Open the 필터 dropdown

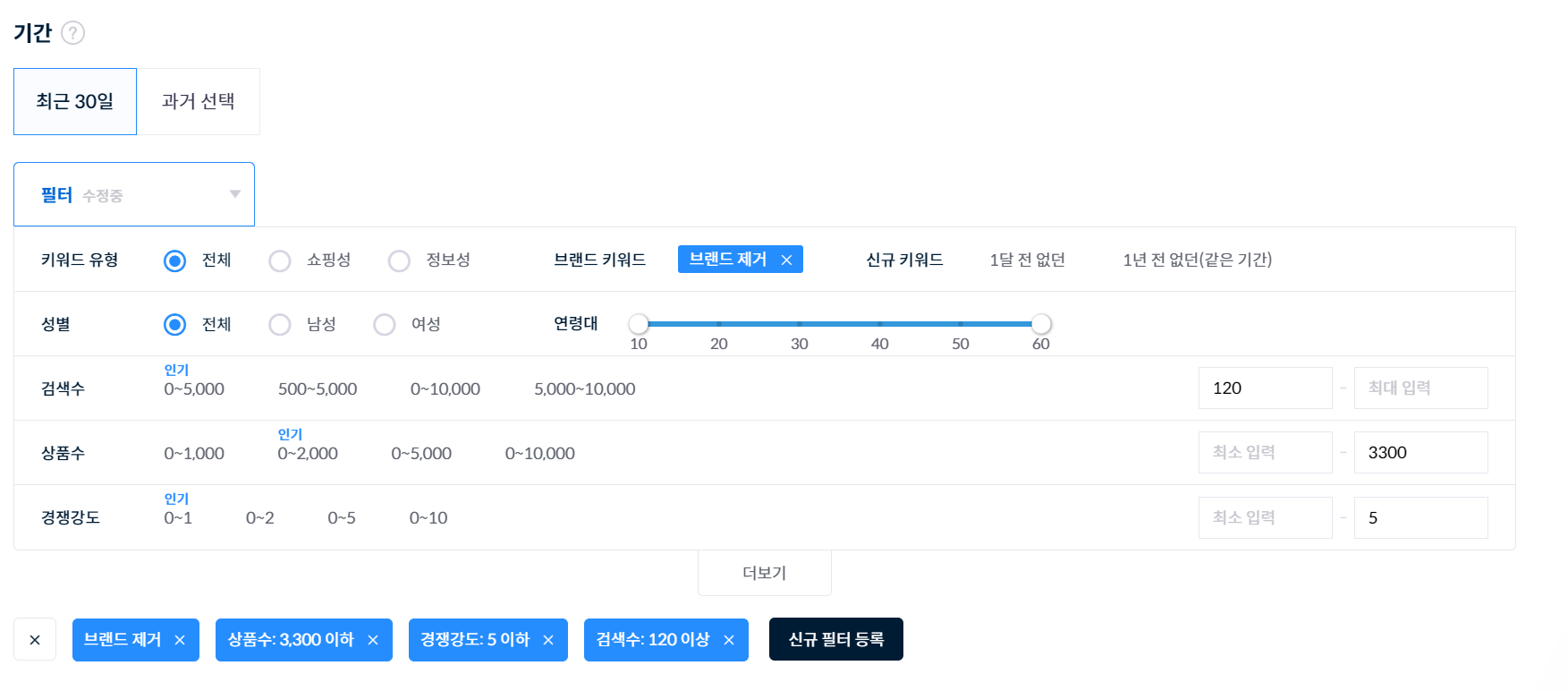(x=134, y=194)
